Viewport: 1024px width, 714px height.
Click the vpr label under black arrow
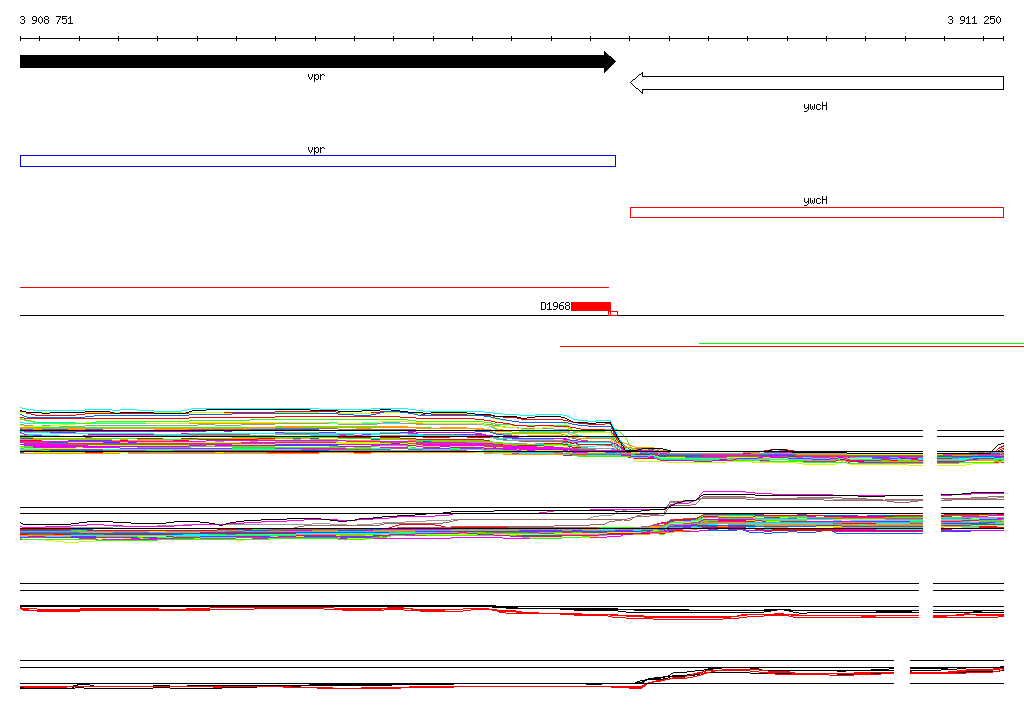(x=316, y=77)
